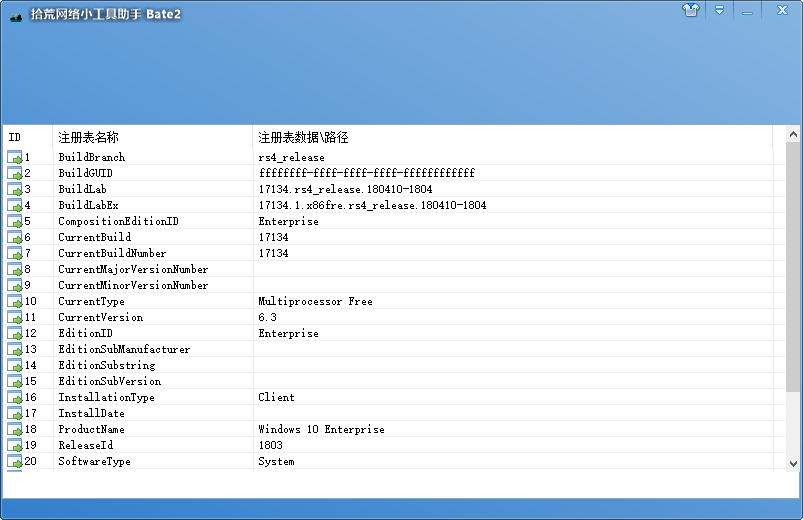Select the SoftwareType name cell
The width and height of the screenshot is (803, 520).
click(x=95, y=462)
